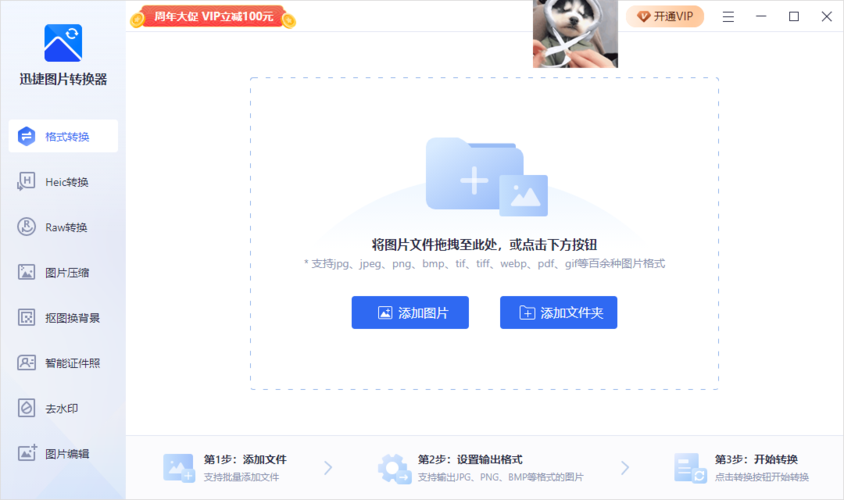844x500 pixels.
Task: Click the 第3步：开始转换 title
Action: (x=756, y=460)
